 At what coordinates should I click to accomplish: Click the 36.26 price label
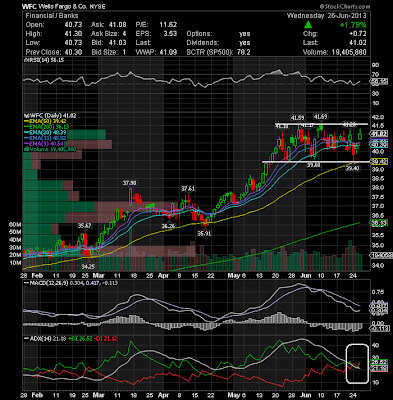pyautogui.click(x=169, y=226)
